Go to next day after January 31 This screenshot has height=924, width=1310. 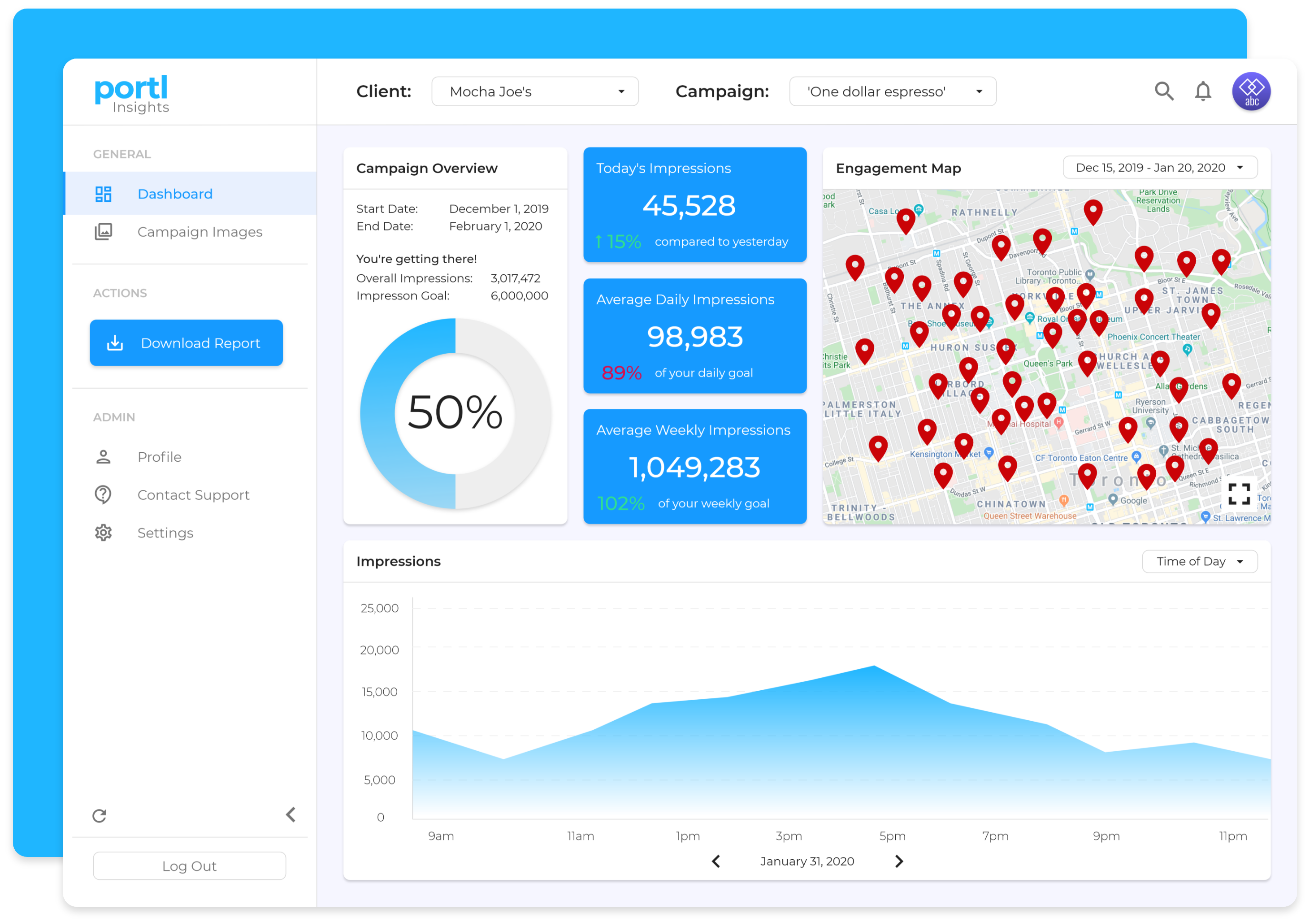click(x=899, y=861)
